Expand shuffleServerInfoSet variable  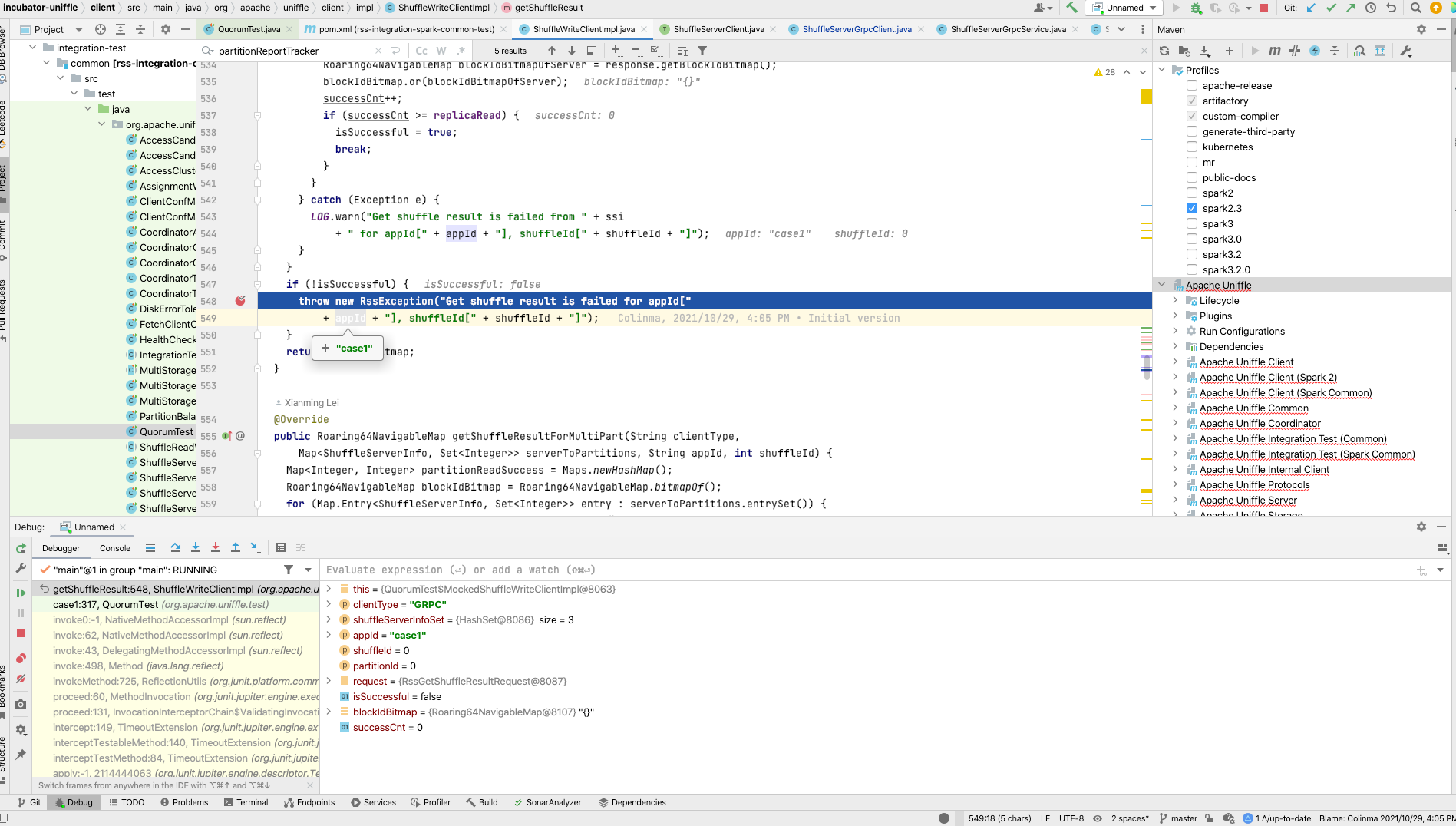point(329,619)
